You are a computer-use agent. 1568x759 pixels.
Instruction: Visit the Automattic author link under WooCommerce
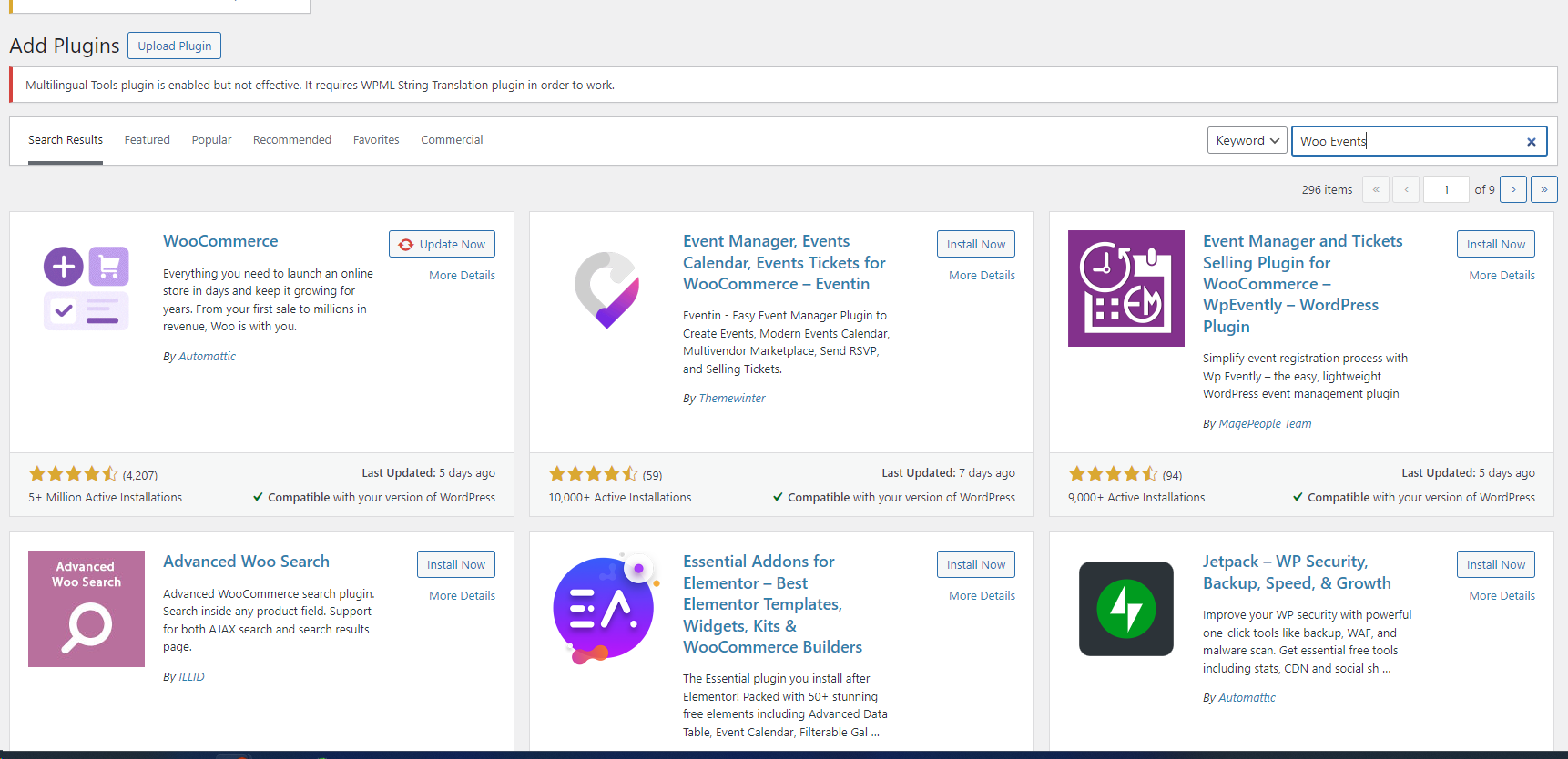pos(207,357)
